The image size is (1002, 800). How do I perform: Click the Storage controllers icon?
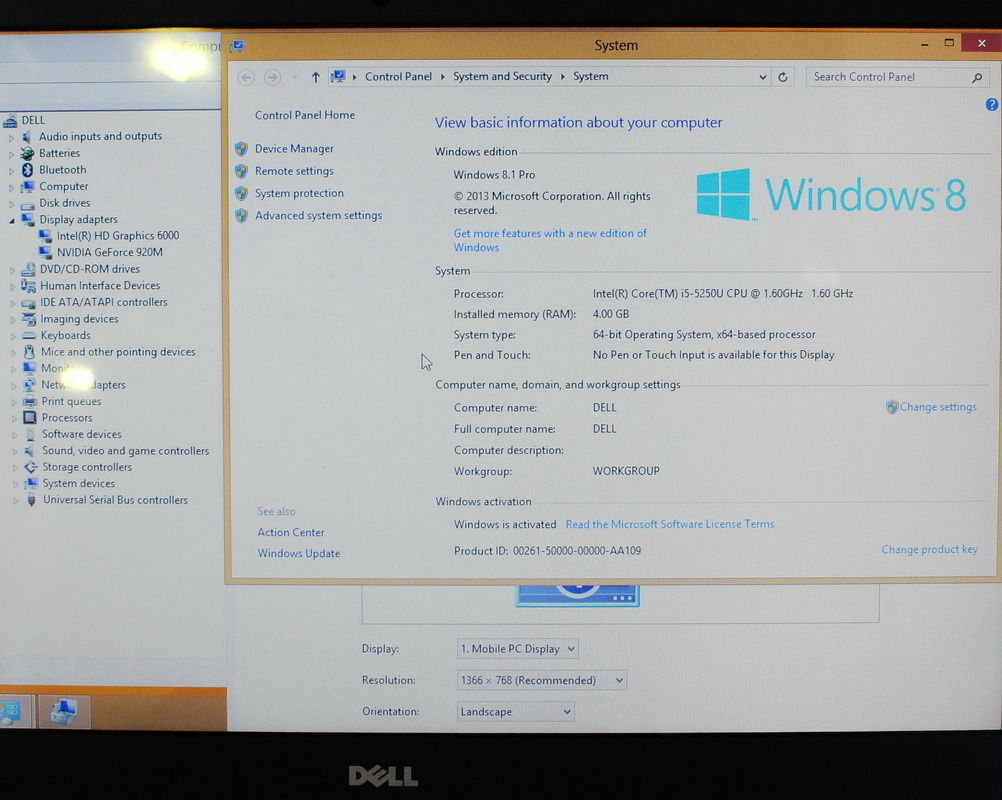(31, 467)
